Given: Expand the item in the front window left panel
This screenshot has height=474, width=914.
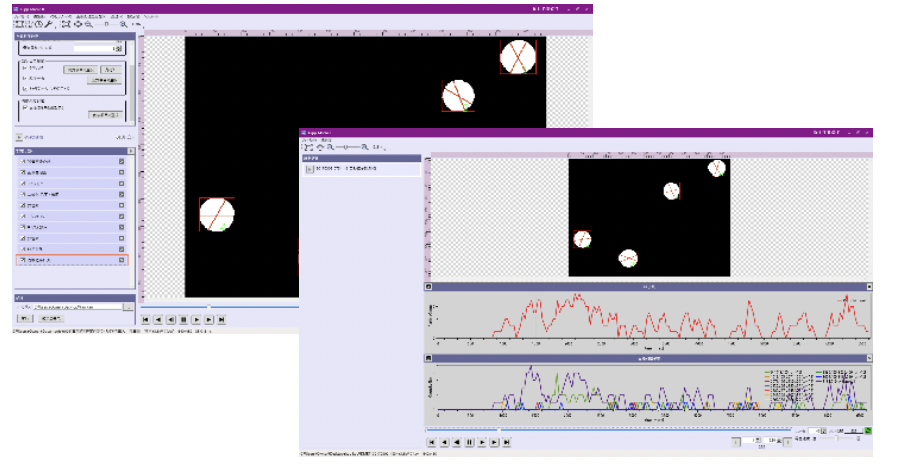Looking at the screenshot, I should 310,169.
